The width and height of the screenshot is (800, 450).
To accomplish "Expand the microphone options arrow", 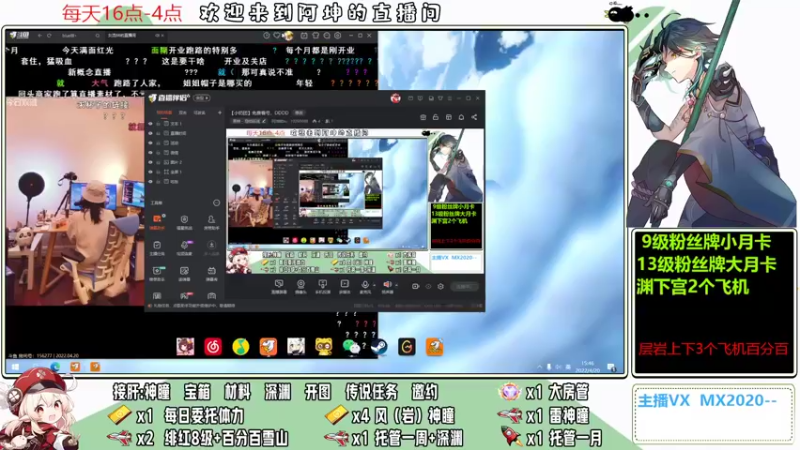I will coord(374,285).
